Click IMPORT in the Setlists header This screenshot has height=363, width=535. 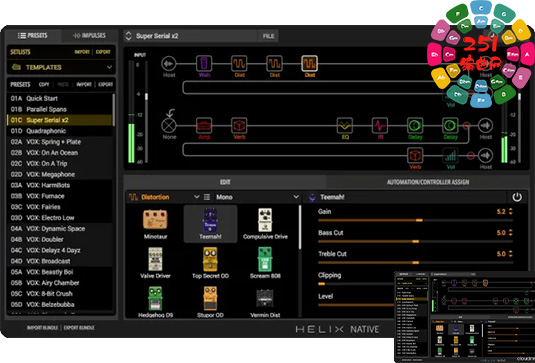click(x=82, y=52)
